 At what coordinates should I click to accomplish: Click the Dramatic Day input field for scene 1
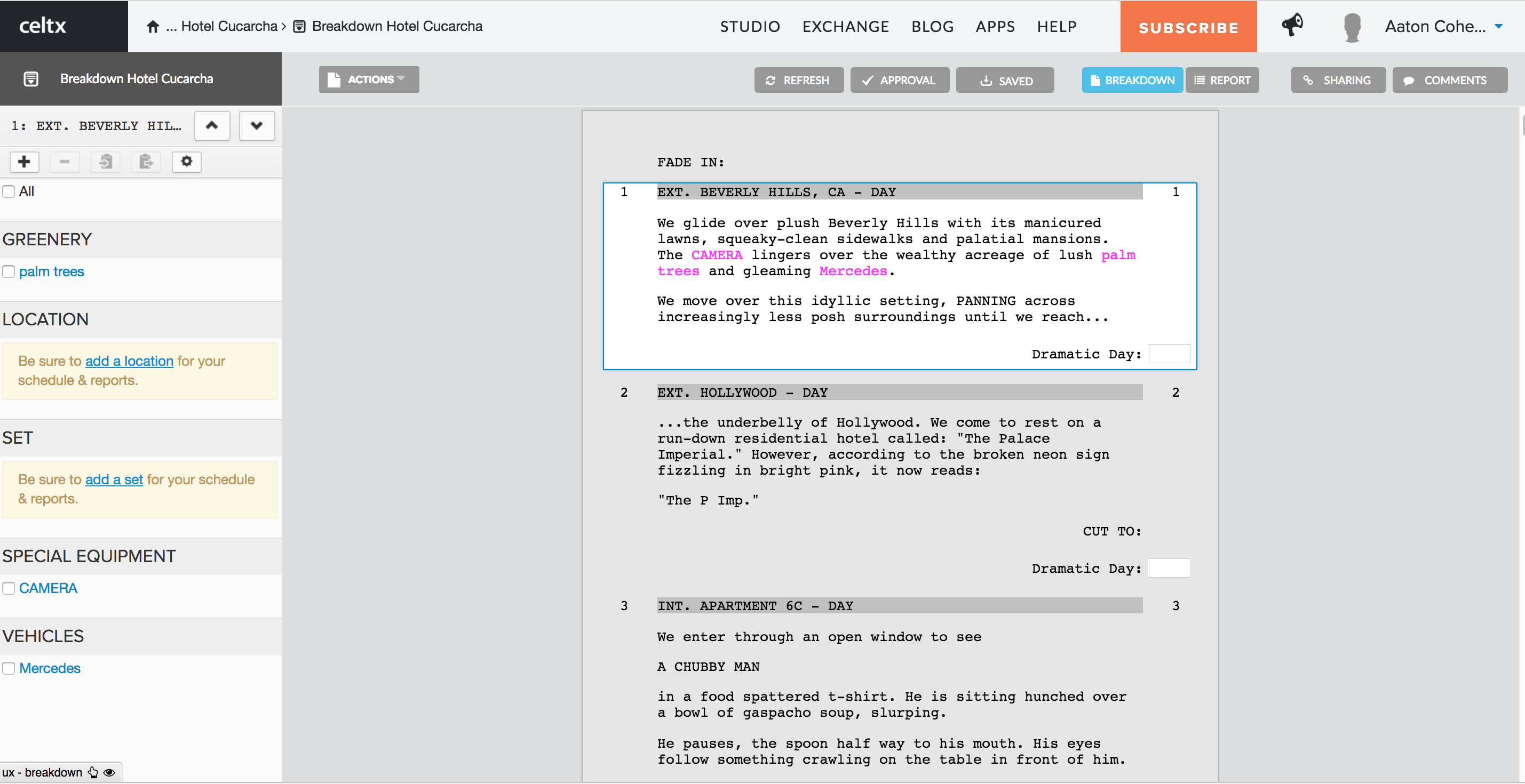click(x=1169, y=353)
